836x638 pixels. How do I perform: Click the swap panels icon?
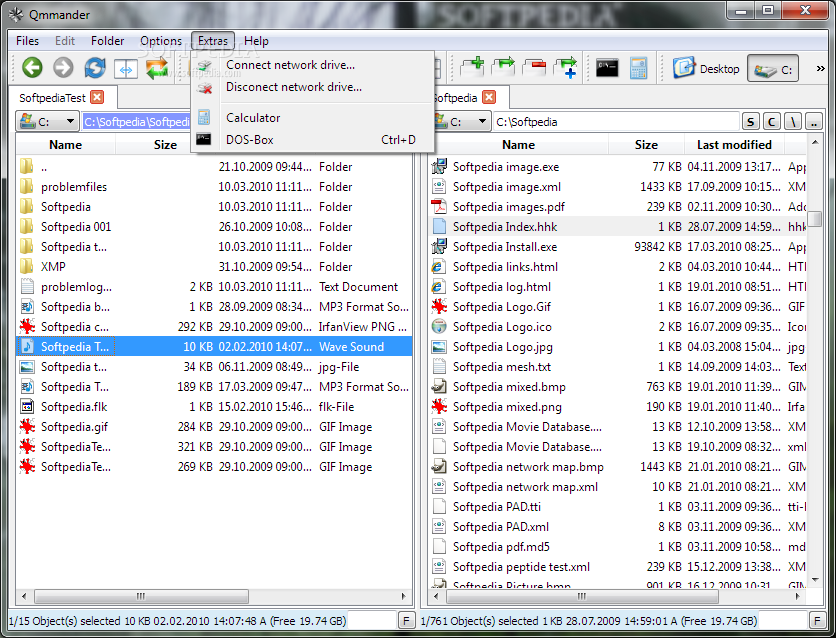(157, 68)
